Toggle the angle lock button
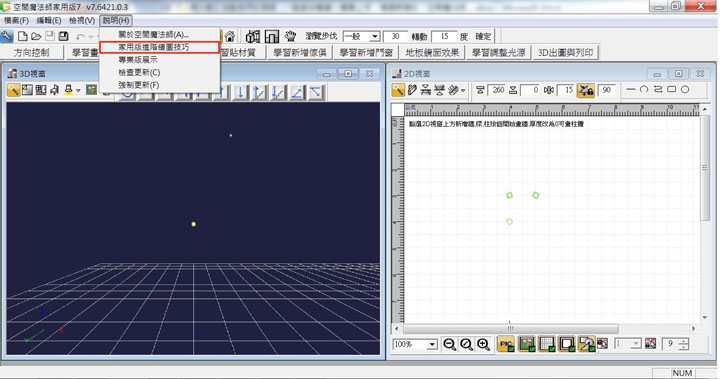Screen dimensions: 720x379 (586, 90)
